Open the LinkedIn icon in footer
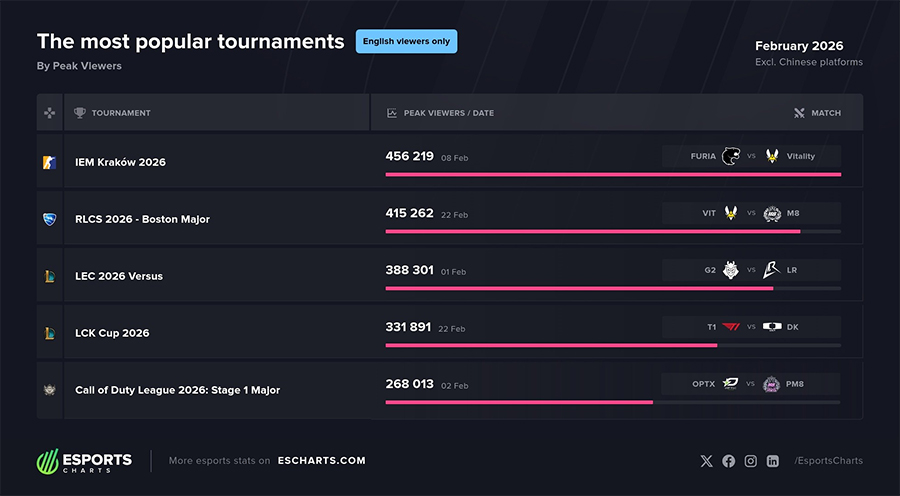This screenshot has height=496, width=900. pos(773,461)
